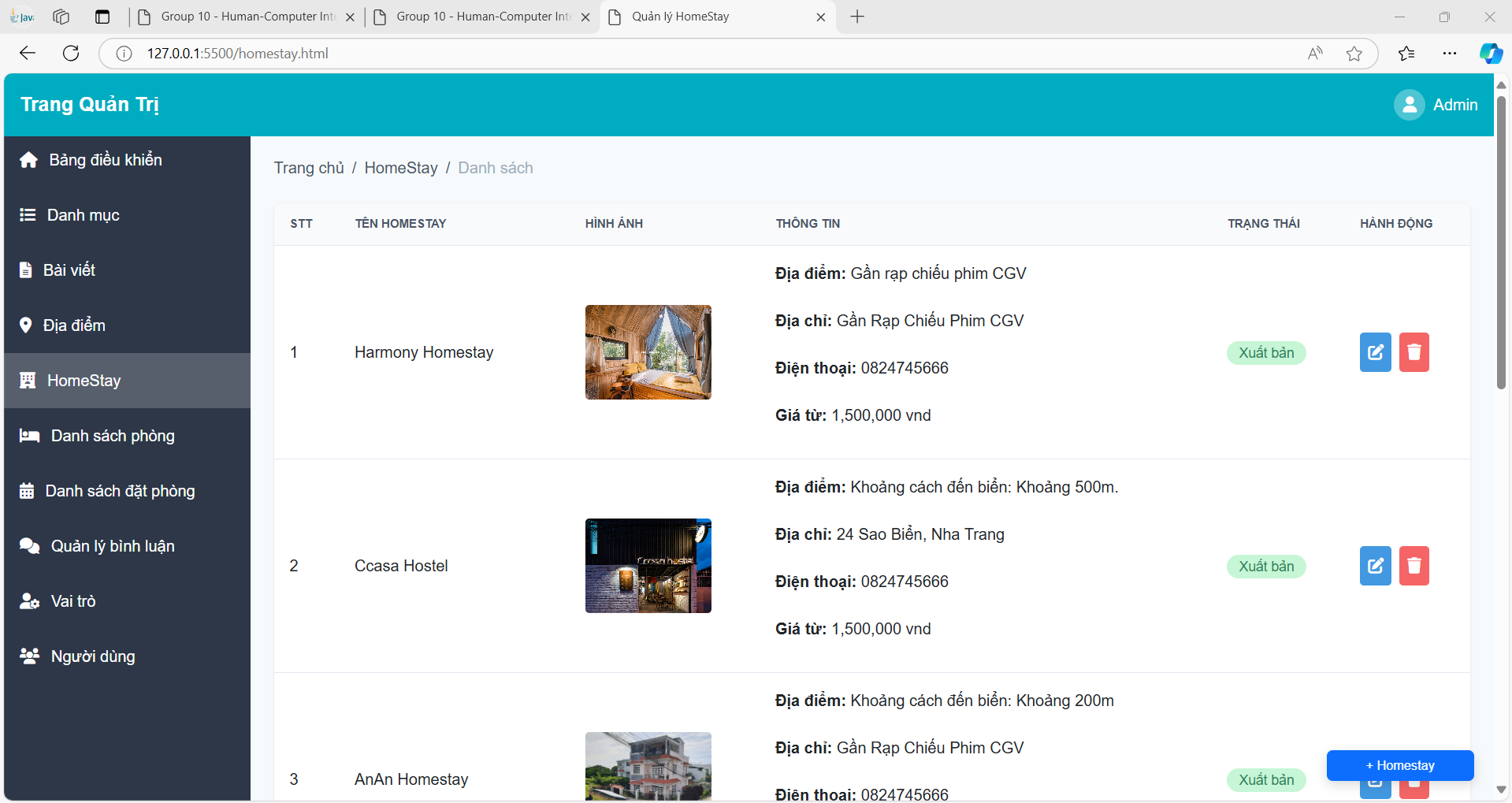Click the calendar icon beside Danh sách đặt phòng
1512x803 pixels.
(27, 491)
